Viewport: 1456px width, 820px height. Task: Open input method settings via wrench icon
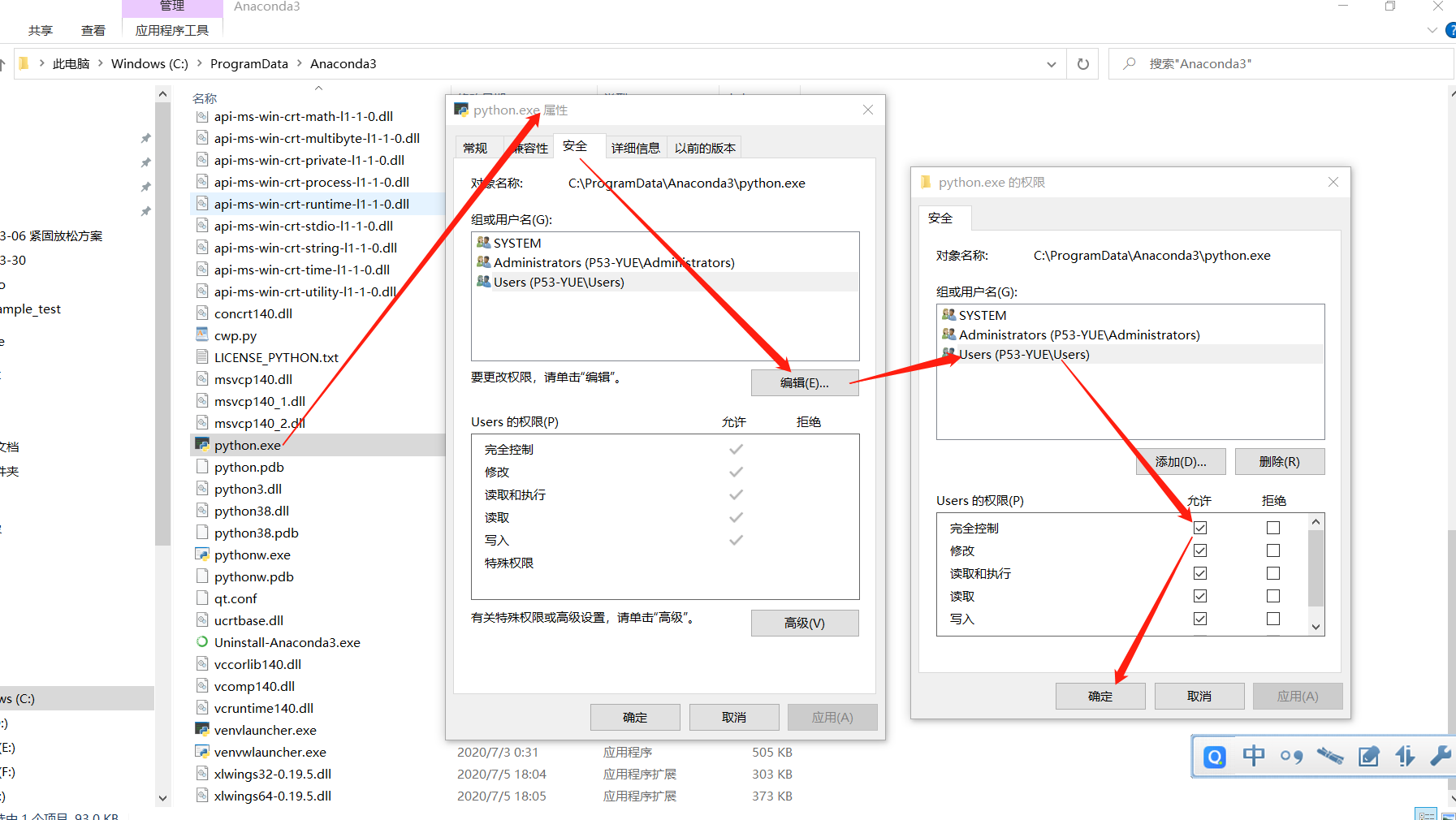pyautogui.click(x=1441, y=756)
